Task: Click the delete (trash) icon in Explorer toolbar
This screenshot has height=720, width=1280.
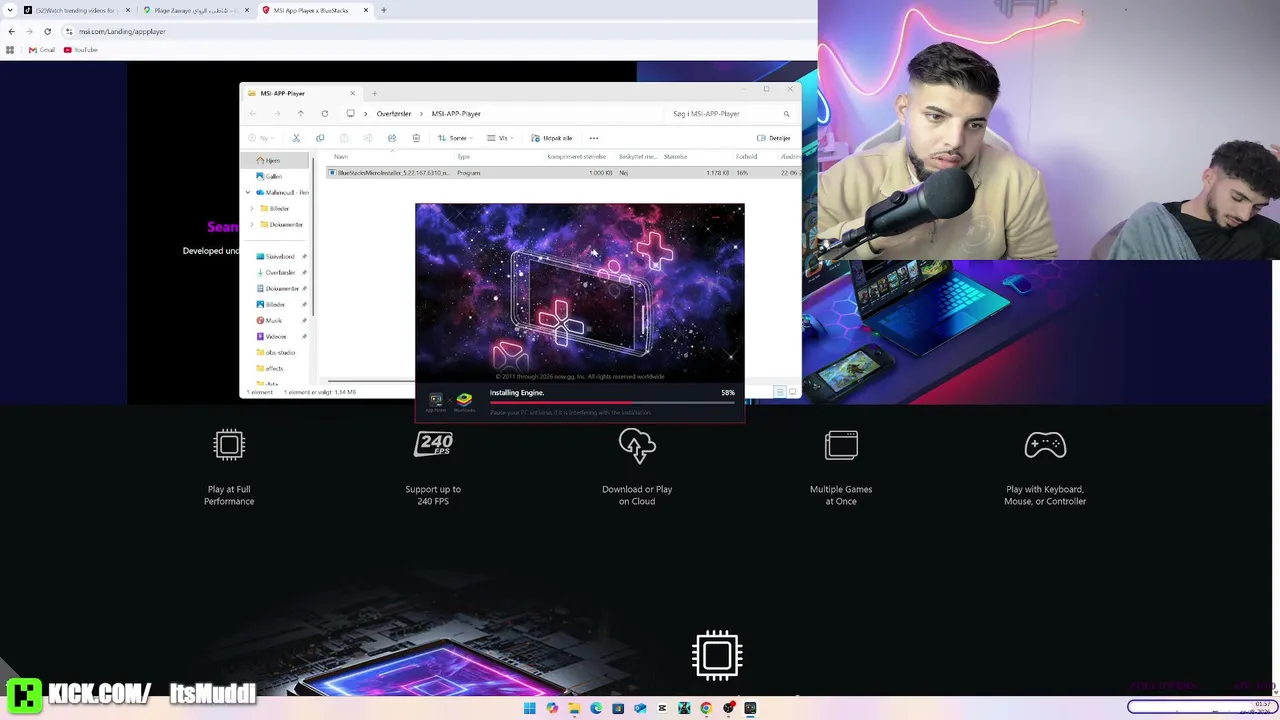Action: [416, 138]
